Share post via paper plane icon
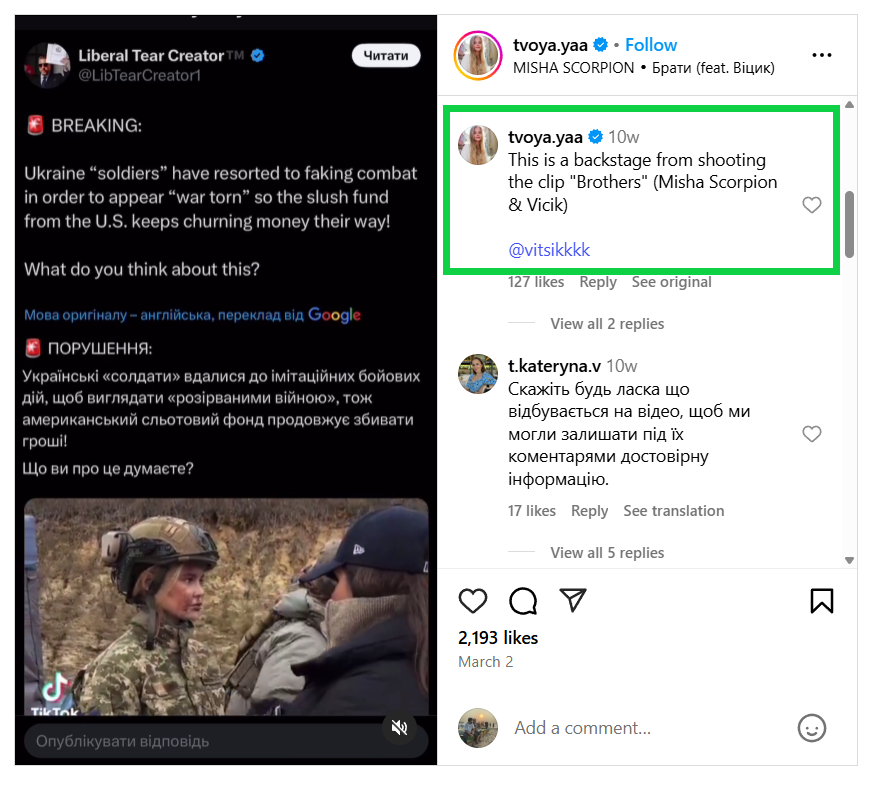Viewport: 871px width, 787px height. [573, 599]
